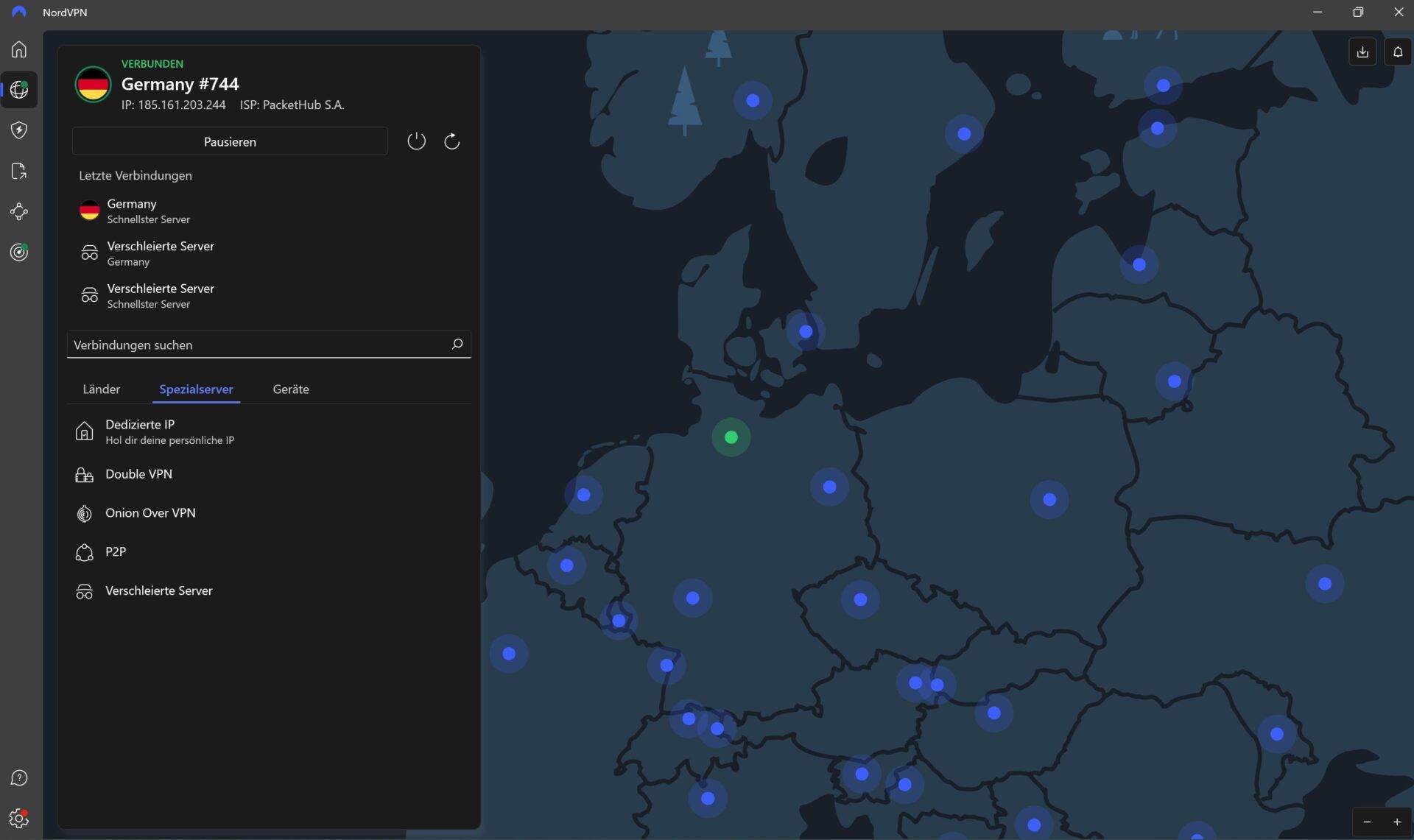Click the search magnifier icon
Viewport: 1414px width, 840px height.
click(x=457, y=344)
